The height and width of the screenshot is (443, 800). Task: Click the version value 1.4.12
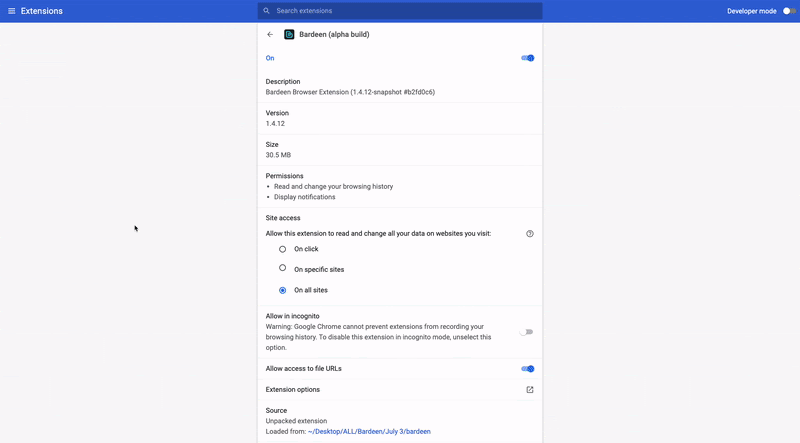[x=275, y=124]
